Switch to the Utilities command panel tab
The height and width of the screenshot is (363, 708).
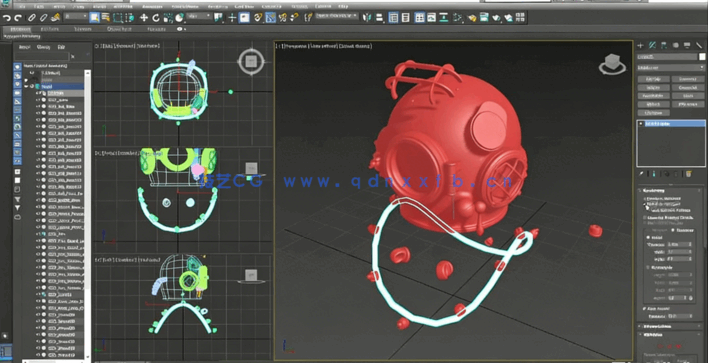tap(699, 45)
